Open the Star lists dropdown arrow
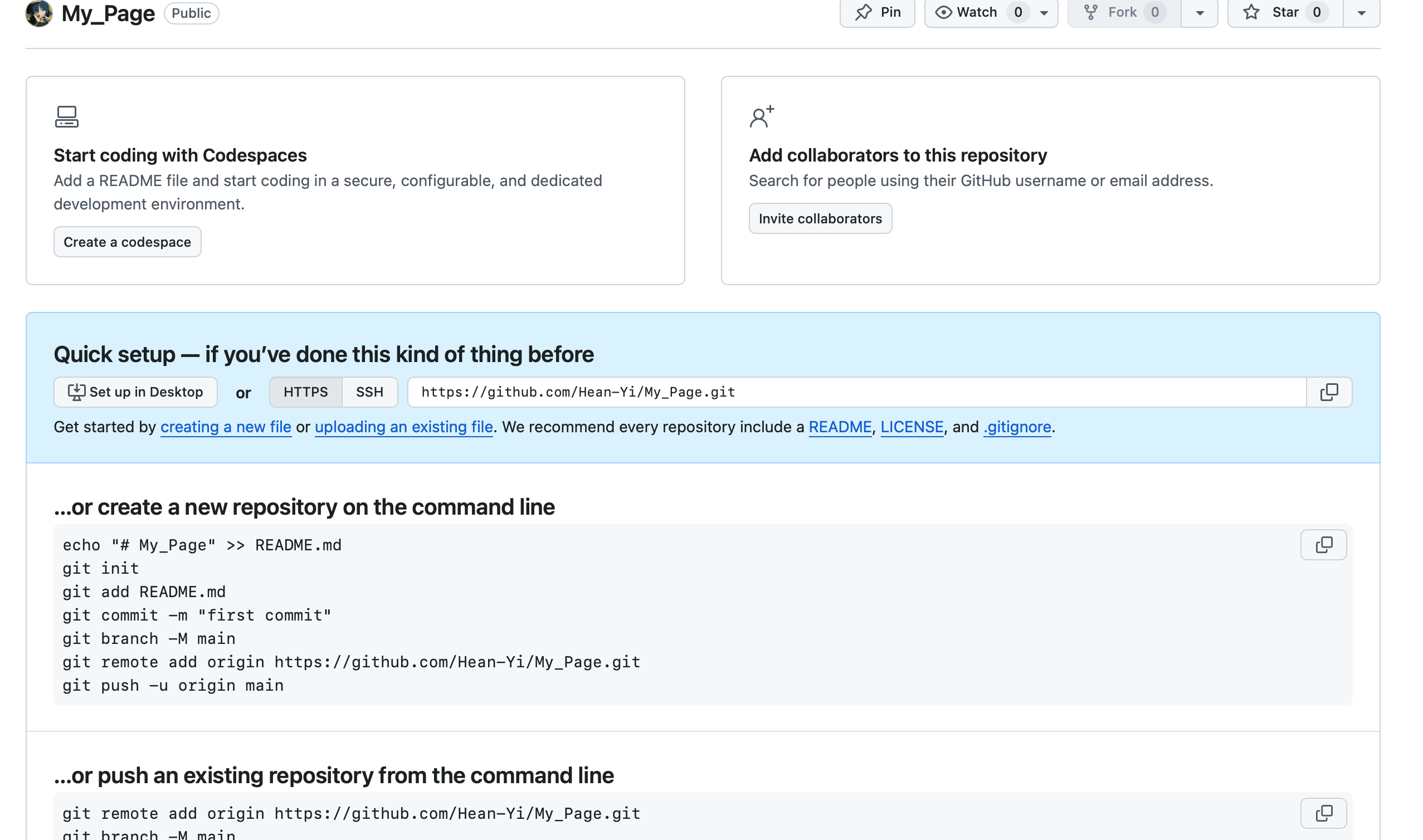The image size is (1423, 840). 1361,12
